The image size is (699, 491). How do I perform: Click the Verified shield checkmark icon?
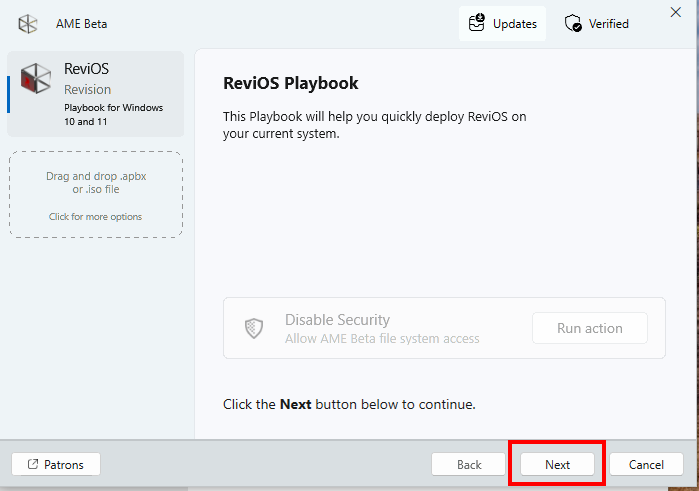pos(573,23)
